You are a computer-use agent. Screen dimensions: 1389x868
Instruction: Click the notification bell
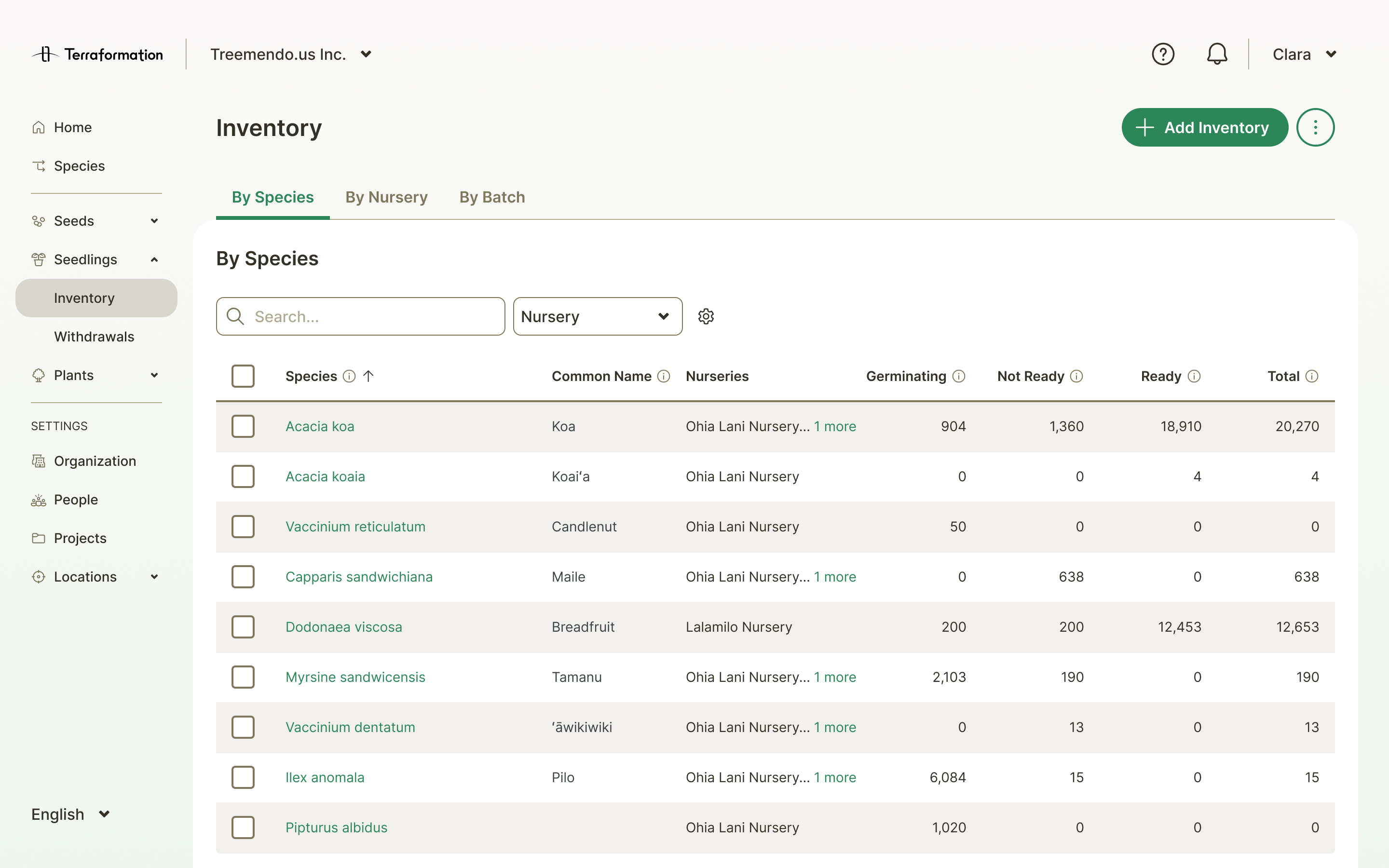click(1217, 54)
